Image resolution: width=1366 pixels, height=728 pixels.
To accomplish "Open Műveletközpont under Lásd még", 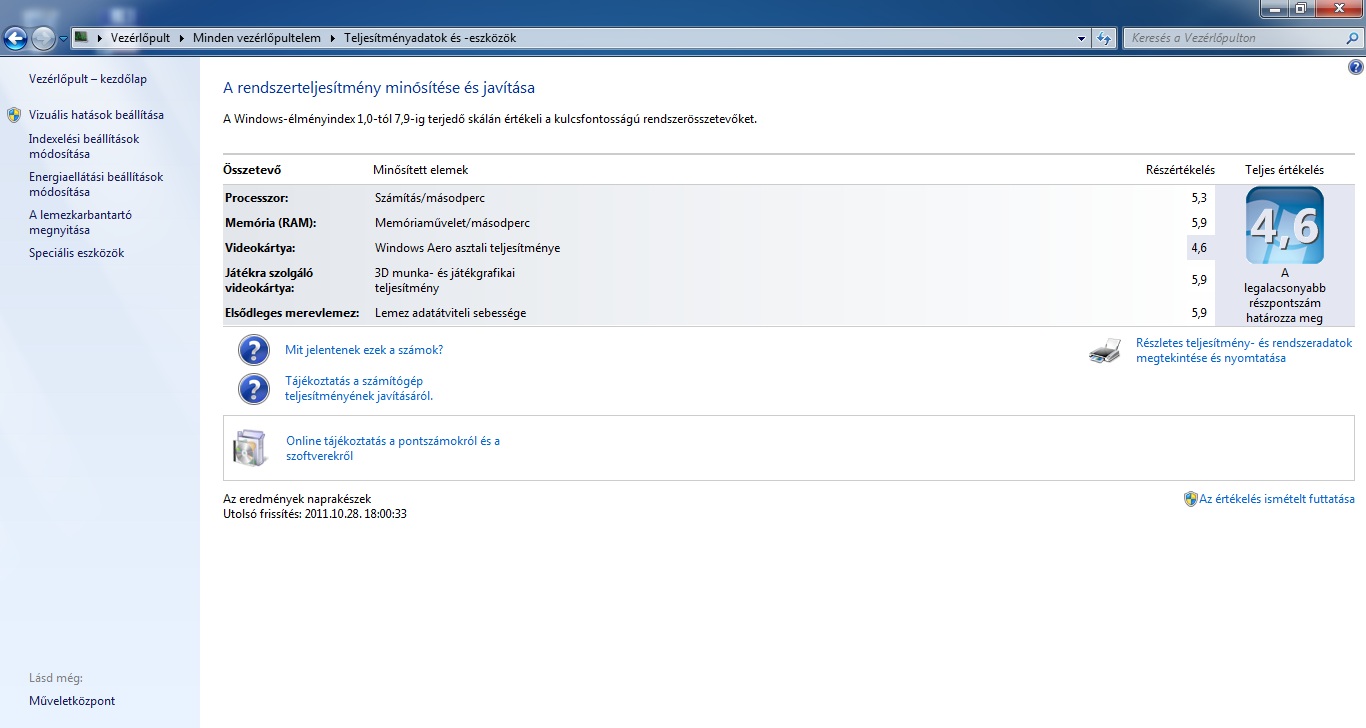I will [x=72, y=701].
